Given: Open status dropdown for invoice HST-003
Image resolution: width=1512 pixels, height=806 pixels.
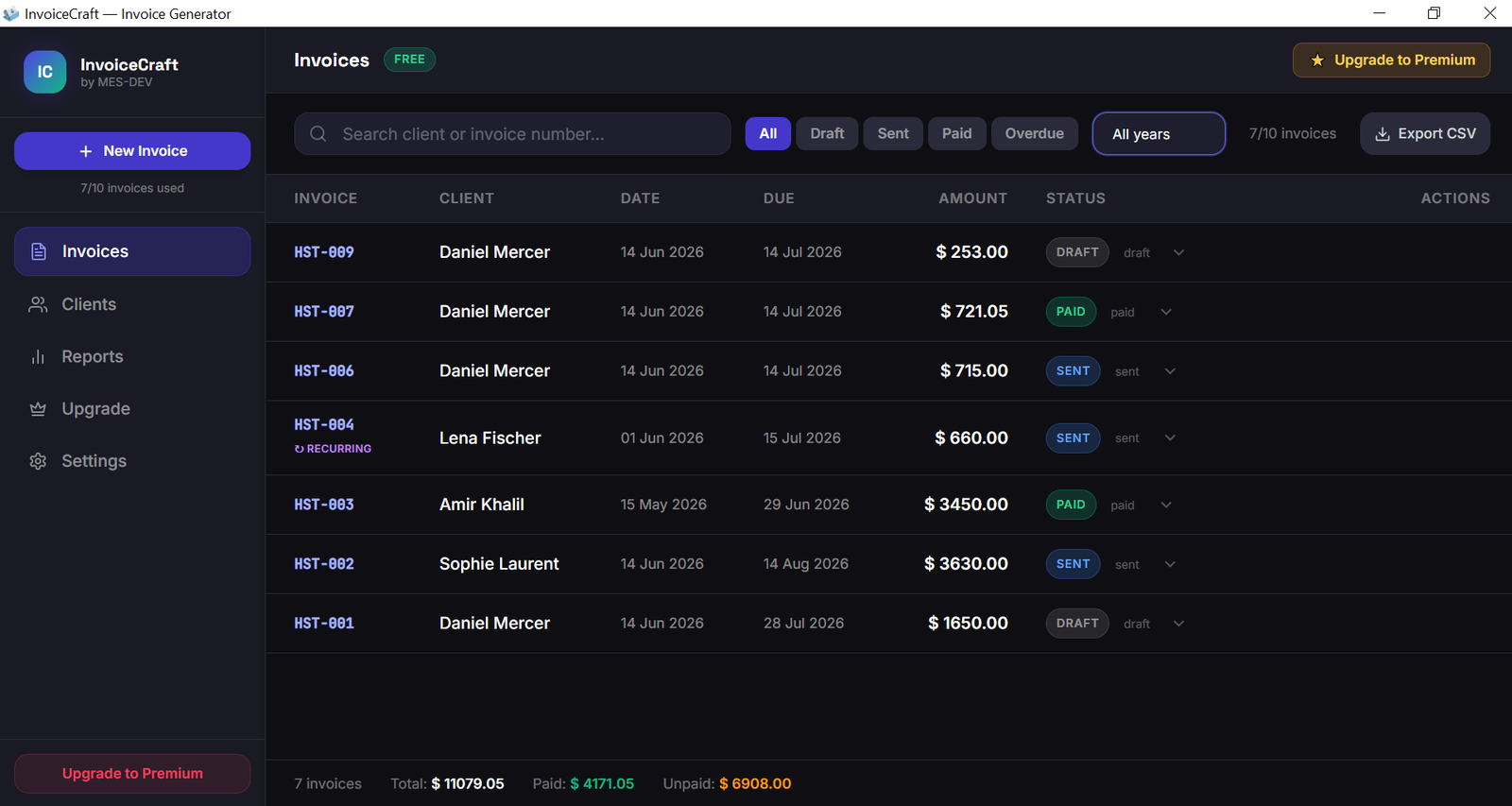Looking at the screenshot, I should click(x=1142, y=505).
